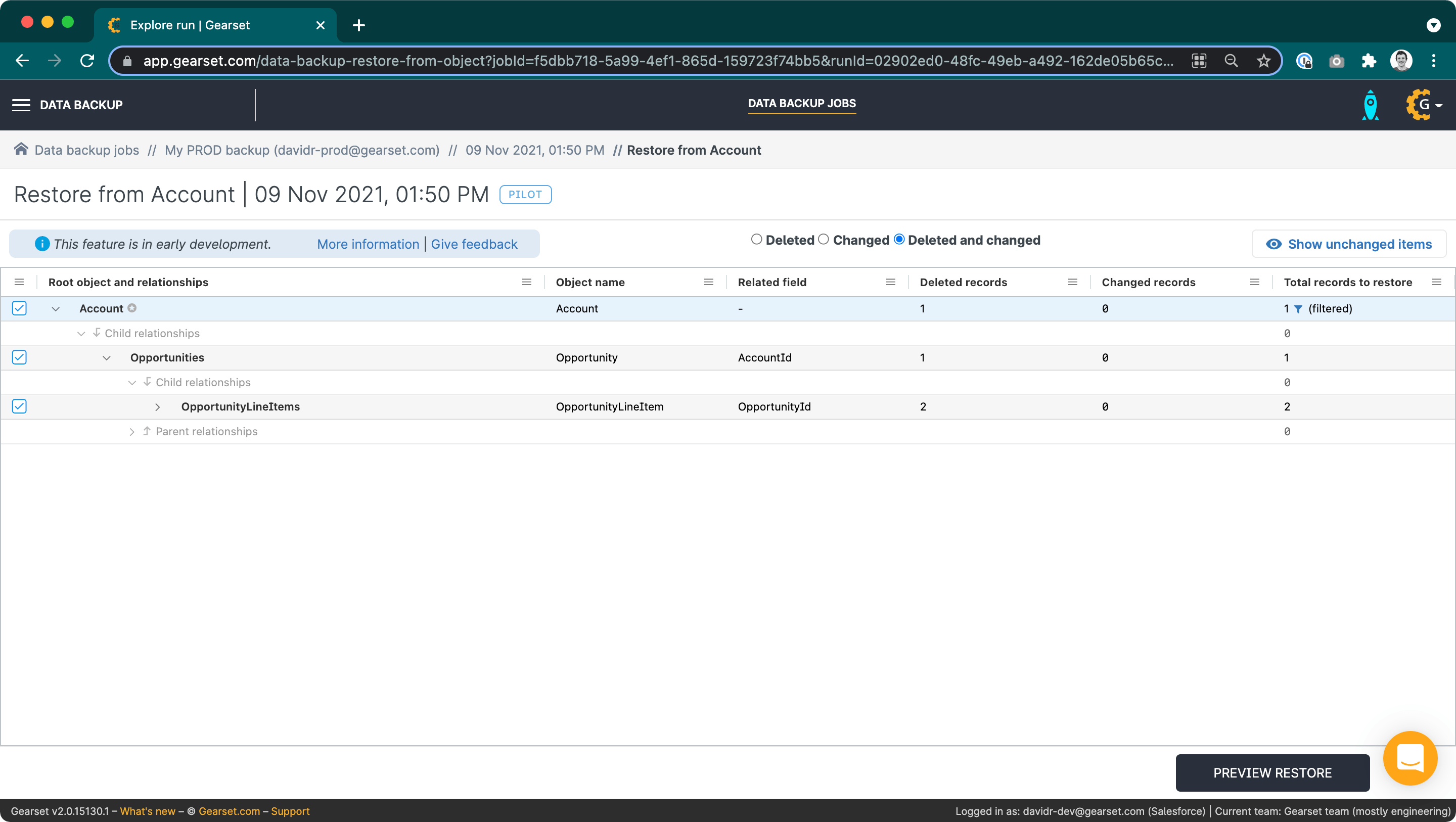Click the rocket icon in header
Screen dimensions: 1456x822
click(x=1370, y=105)
